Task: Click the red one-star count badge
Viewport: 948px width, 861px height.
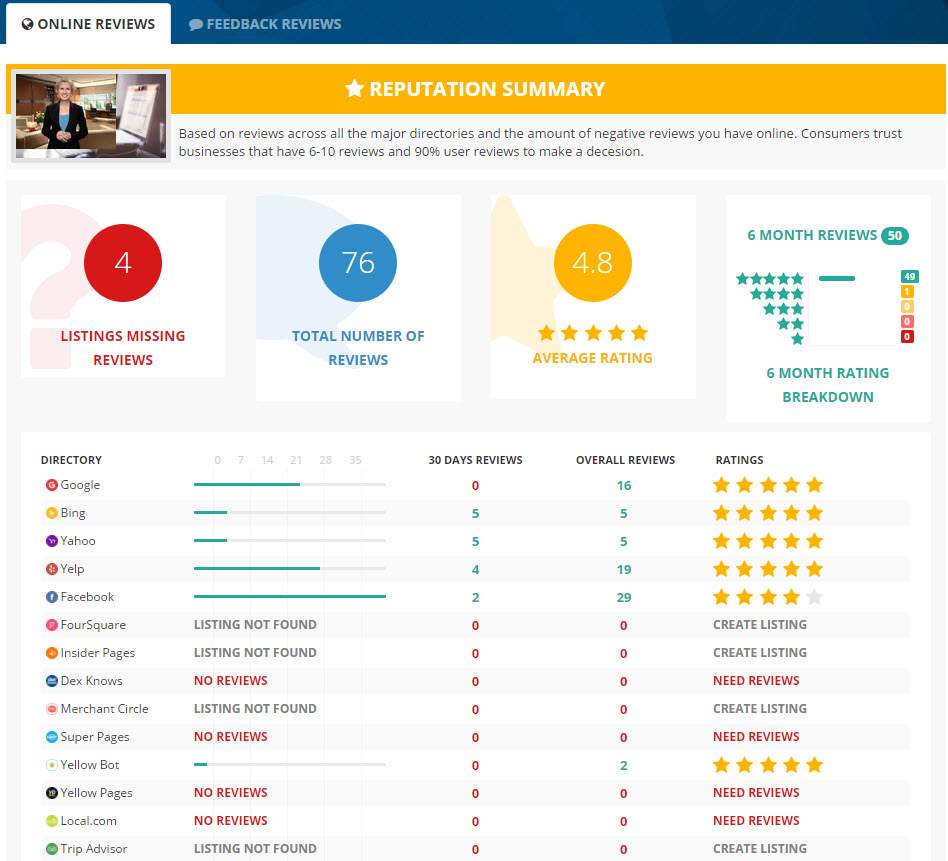Action: click(x=907, y=336)
